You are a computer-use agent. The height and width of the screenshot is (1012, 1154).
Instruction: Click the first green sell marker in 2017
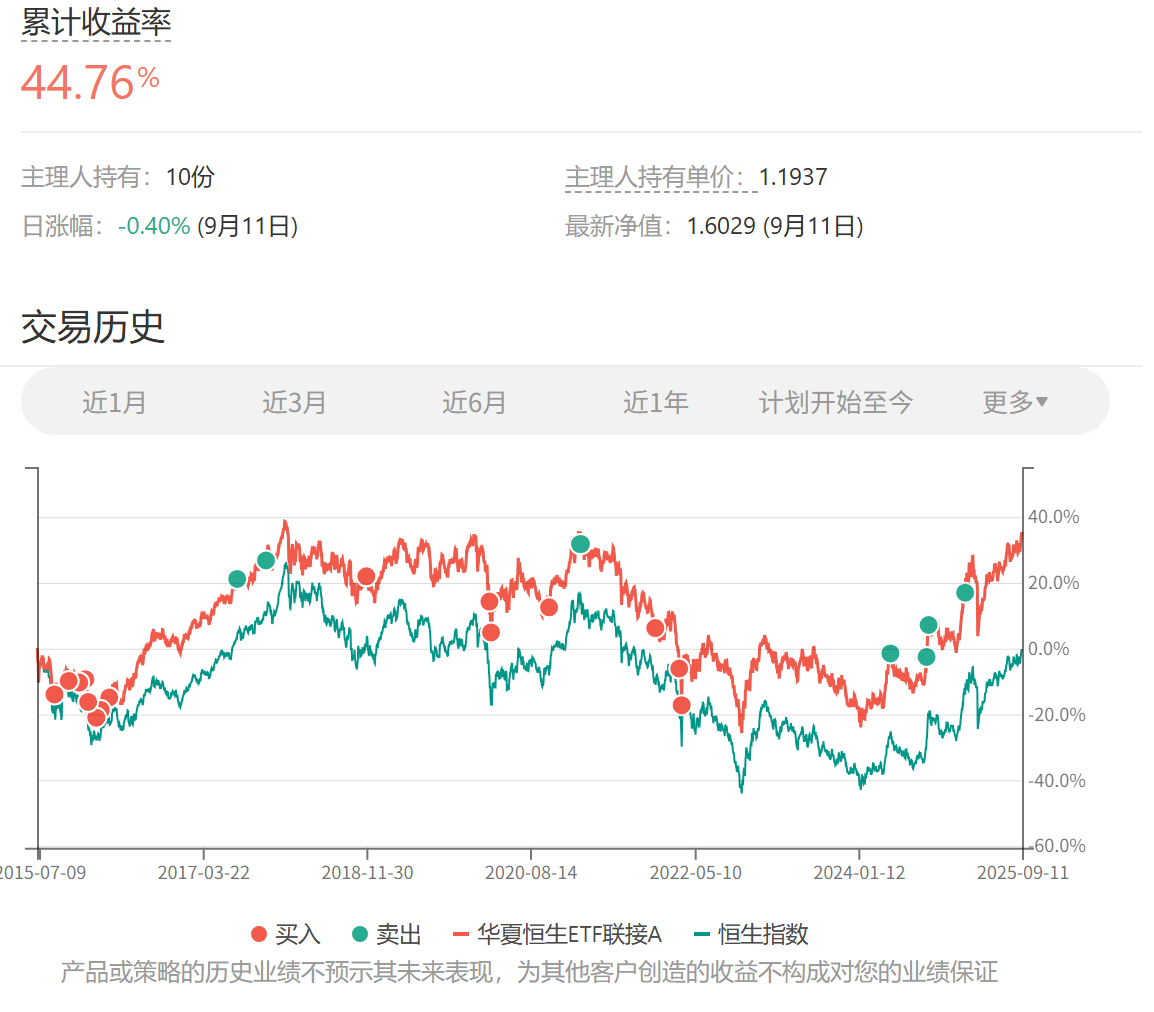(x=237, y=579)
